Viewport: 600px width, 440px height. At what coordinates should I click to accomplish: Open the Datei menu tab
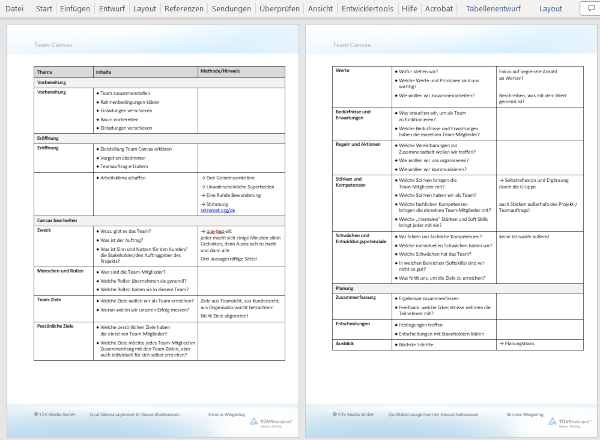pos(15,8)
